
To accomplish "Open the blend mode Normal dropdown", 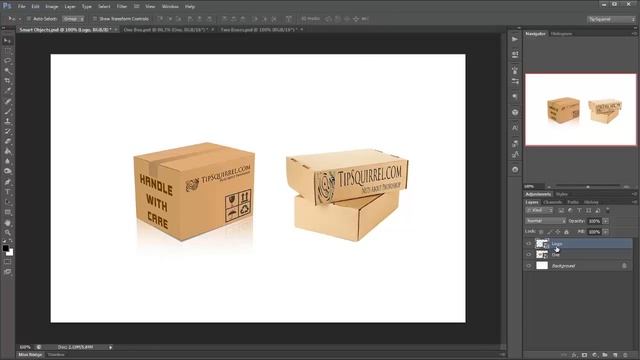I will point(545,221).
